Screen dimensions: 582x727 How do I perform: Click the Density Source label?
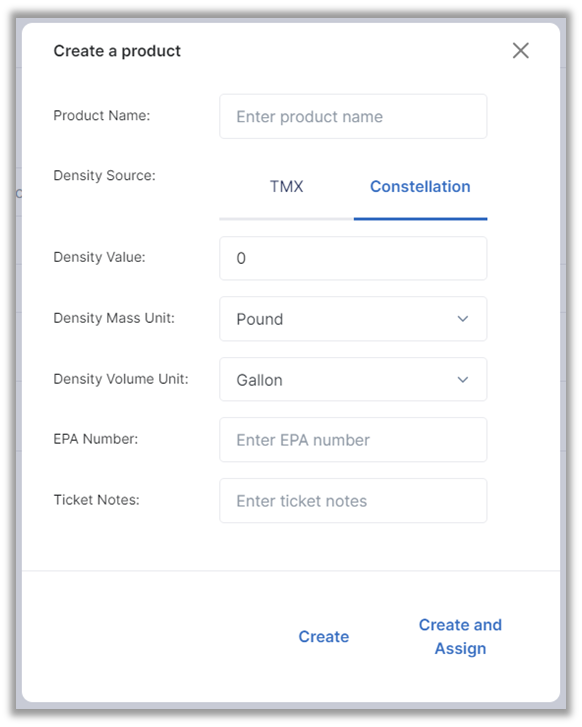(x=104, y=176)
